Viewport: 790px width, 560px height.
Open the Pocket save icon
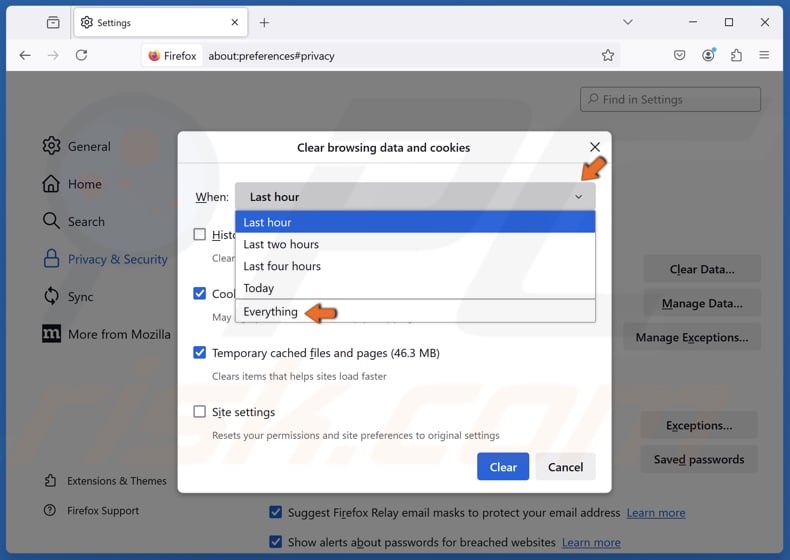tap(679, 55)
